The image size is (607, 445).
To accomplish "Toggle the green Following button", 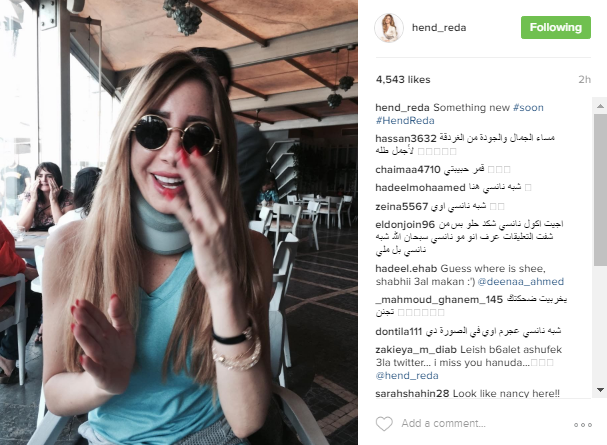I will (x=556, y=27).
